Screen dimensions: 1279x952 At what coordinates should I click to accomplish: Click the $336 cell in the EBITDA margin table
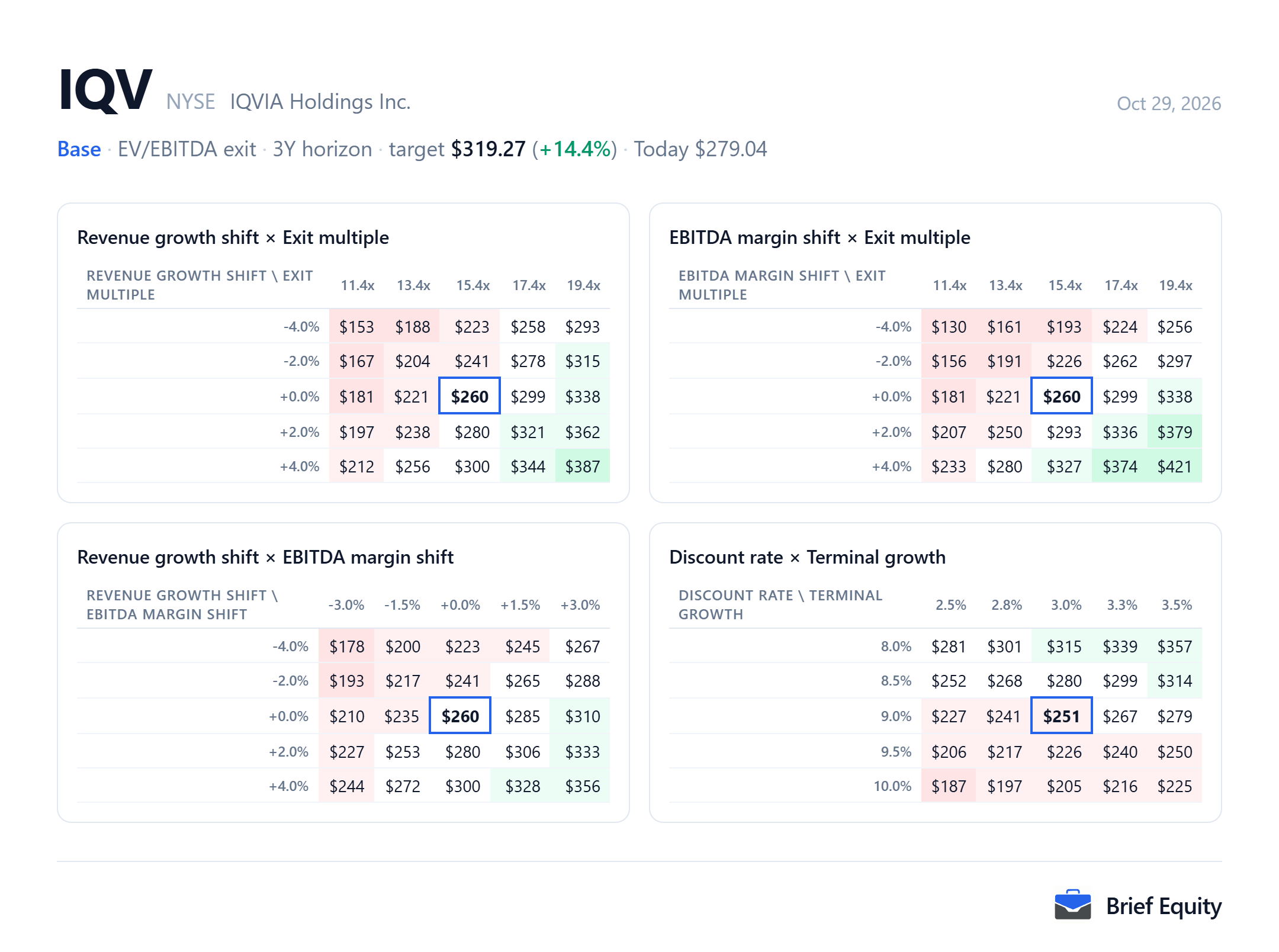pos(1120,432)
